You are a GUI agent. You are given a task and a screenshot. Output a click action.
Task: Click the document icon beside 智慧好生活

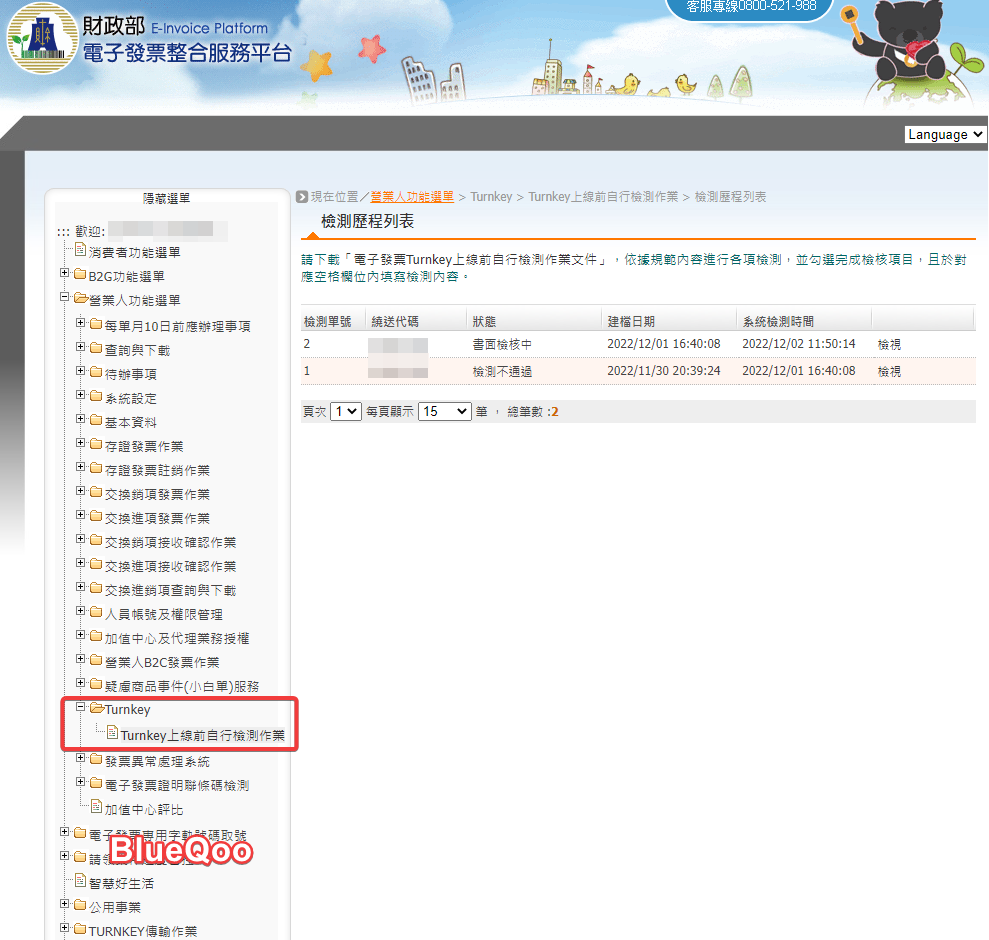pyautogui.click(x=80, y=883)
